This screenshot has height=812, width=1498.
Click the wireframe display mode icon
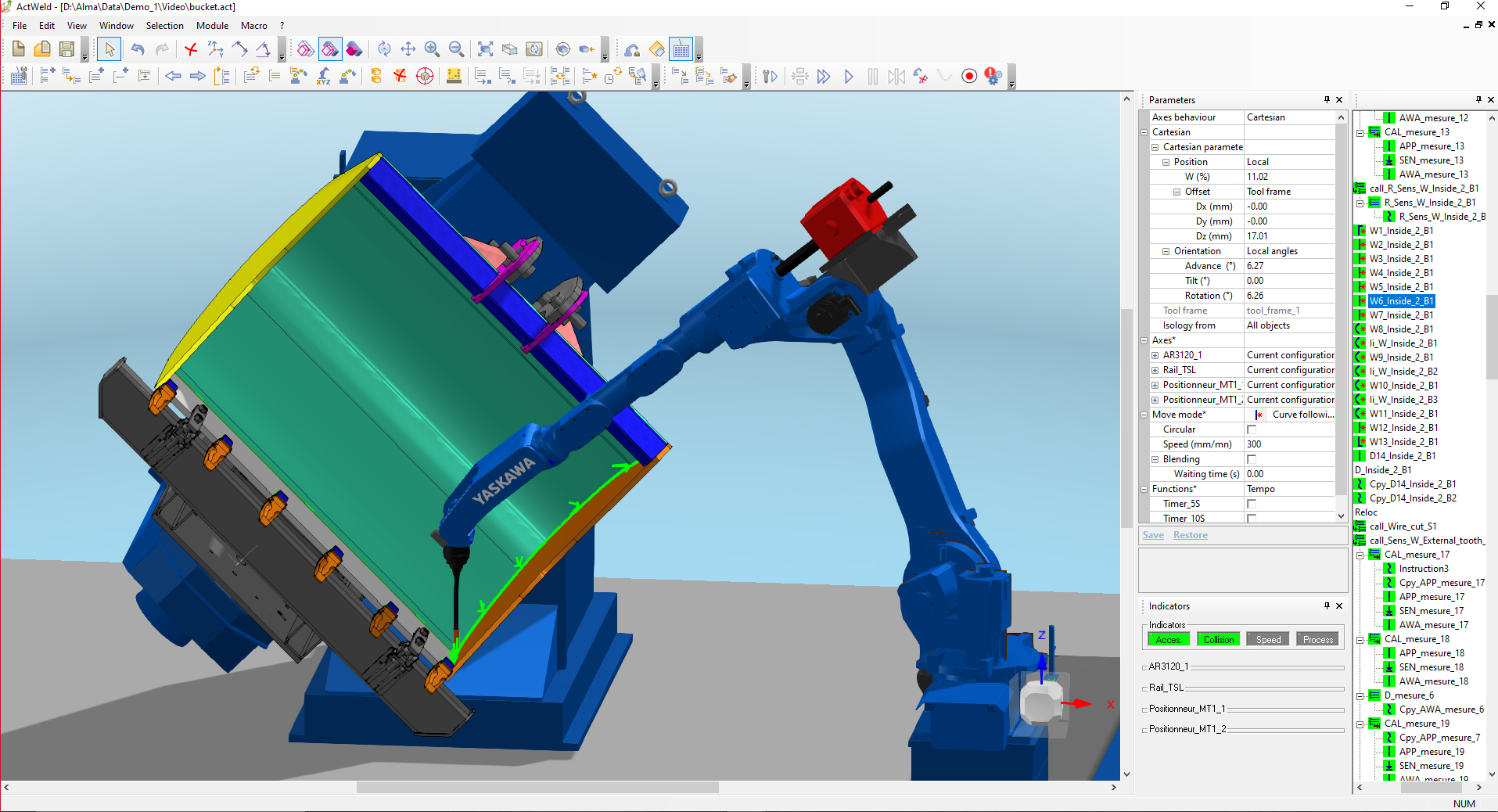pos(306,49)
